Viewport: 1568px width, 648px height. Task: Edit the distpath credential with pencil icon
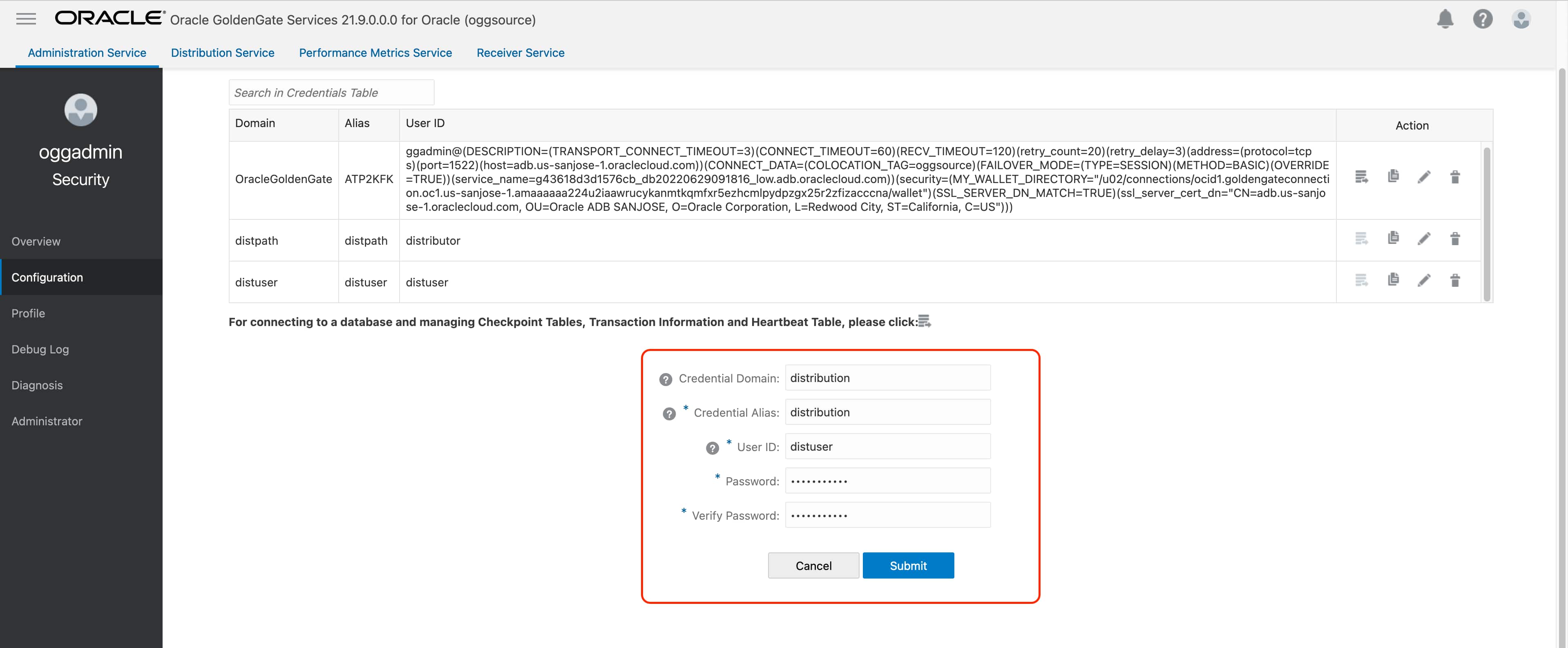point(1424,239)
